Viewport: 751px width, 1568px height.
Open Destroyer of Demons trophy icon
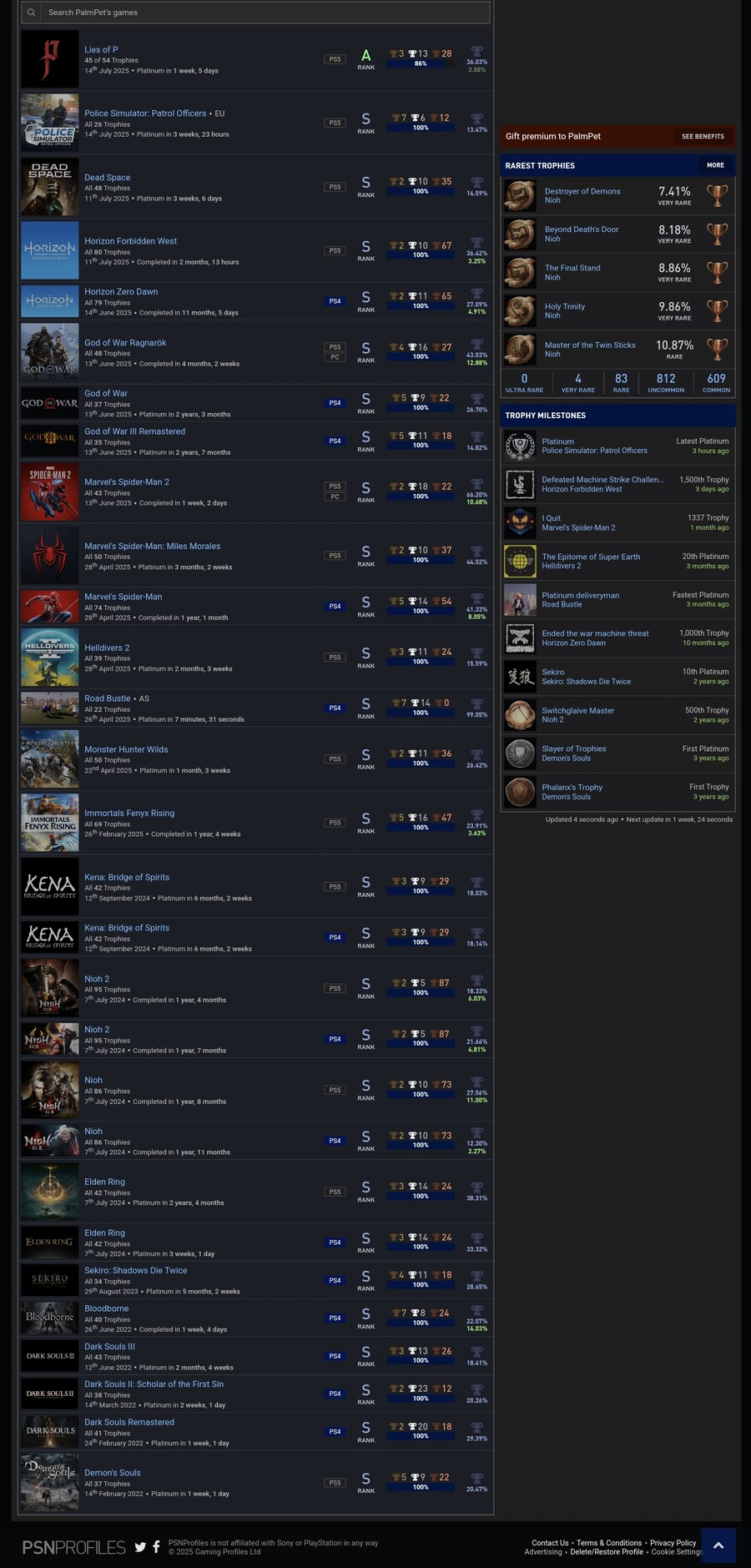tap(519, 195)
